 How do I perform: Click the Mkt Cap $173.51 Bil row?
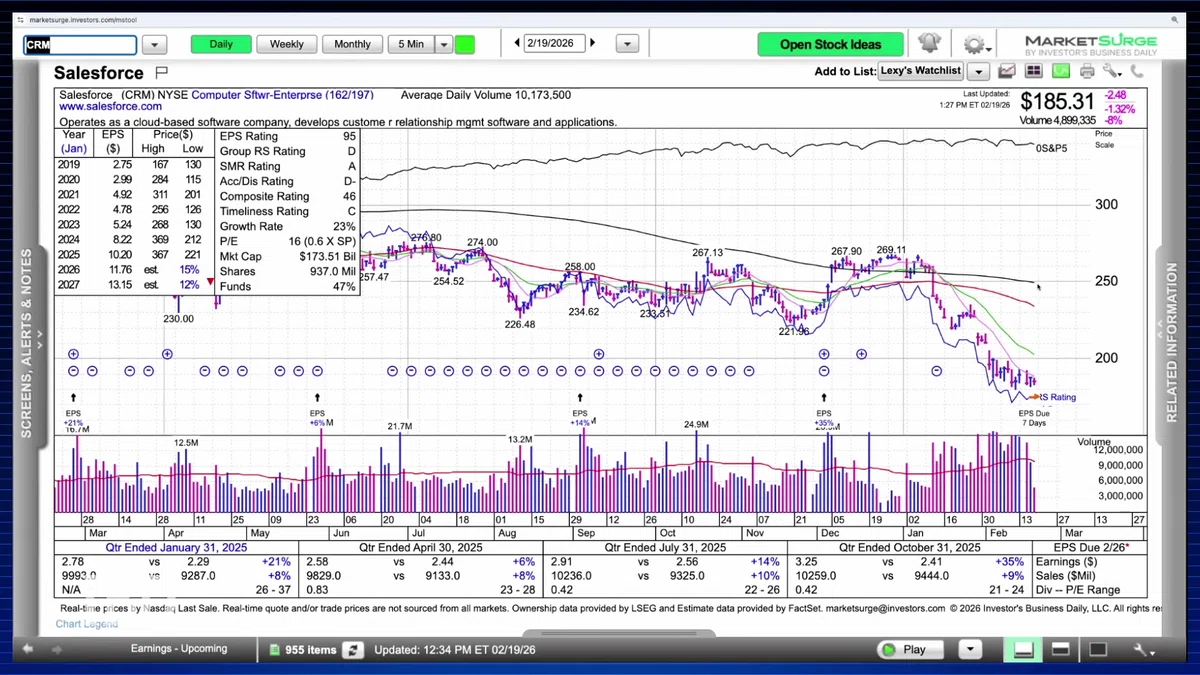pos(288,256)
